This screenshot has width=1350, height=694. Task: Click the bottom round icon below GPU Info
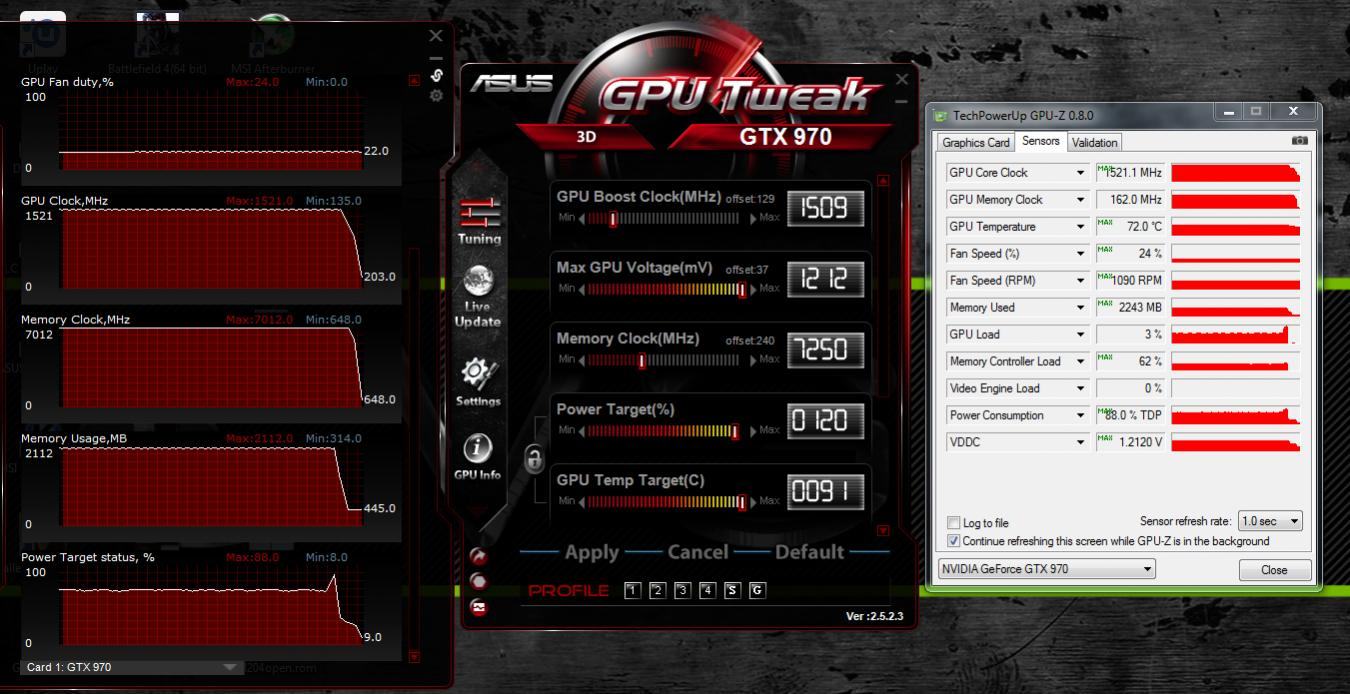[x=478, y=607]
